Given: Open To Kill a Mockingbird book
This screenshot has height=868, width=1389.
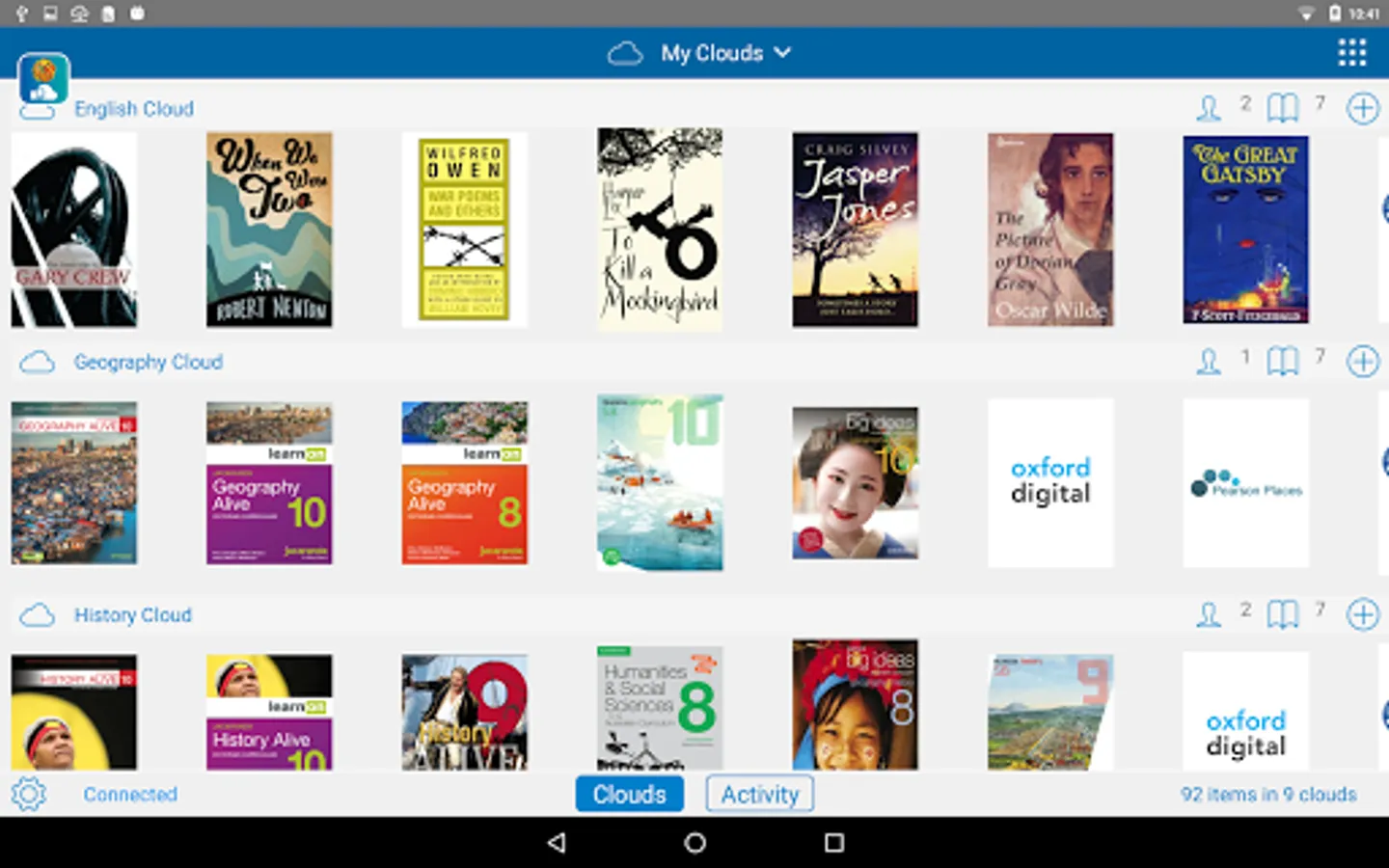Looking at the screenshot, I should click(x=660, y=230).
